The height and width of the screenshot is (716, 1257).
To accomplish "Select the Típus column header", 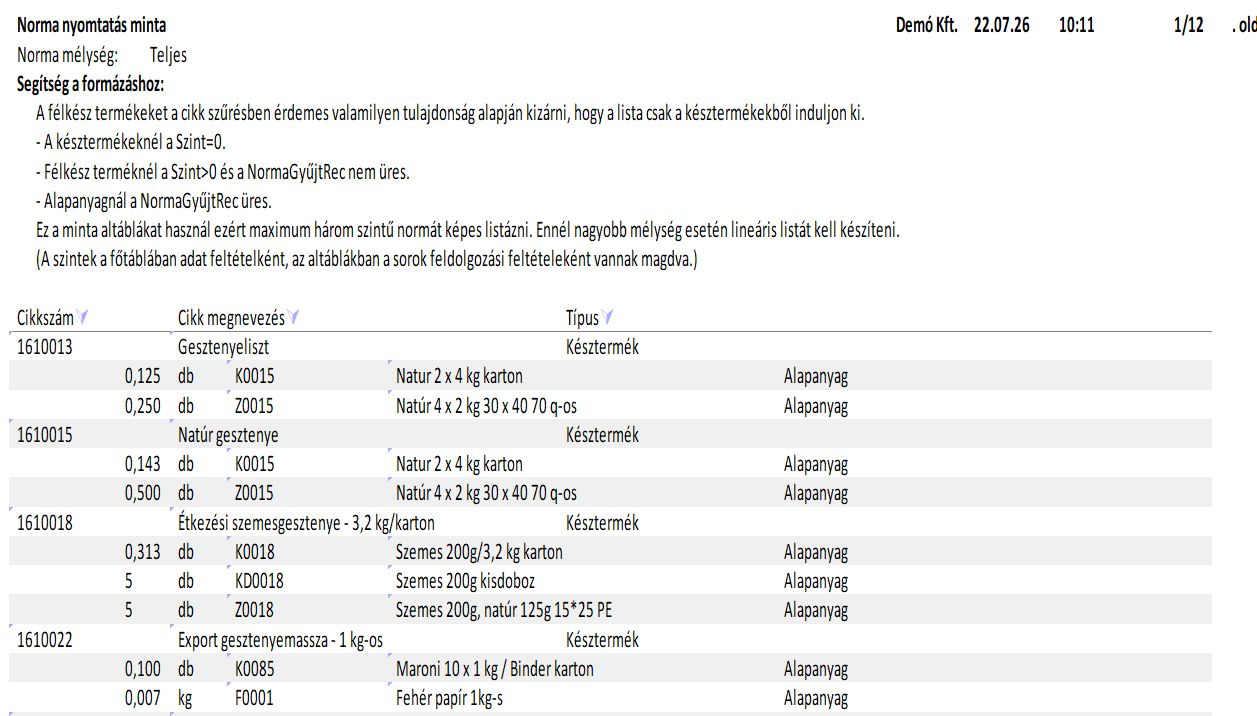I will tap(582, 318).
